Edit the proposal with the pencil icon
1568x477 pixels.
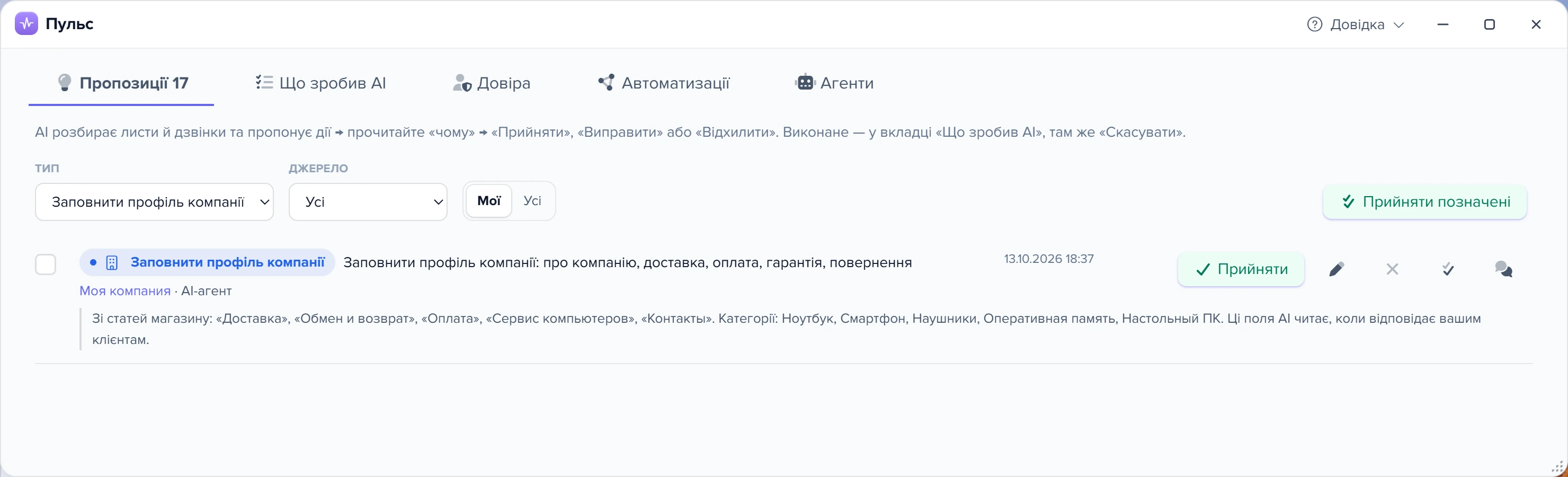pos(1337,269)
